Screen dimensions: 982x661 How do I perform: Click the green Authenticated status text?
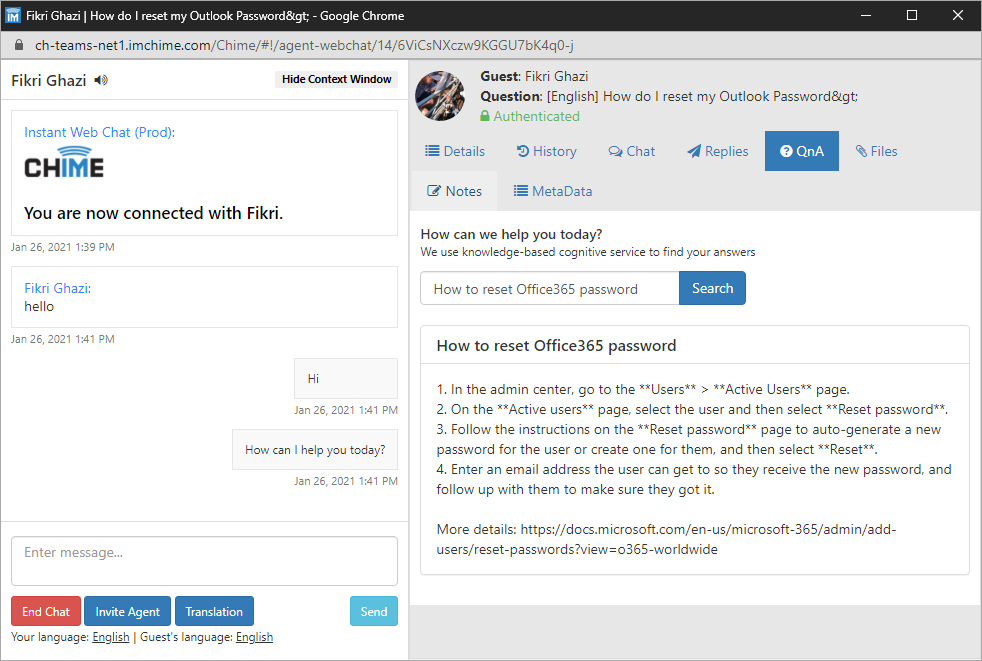(x=536, y=116)
